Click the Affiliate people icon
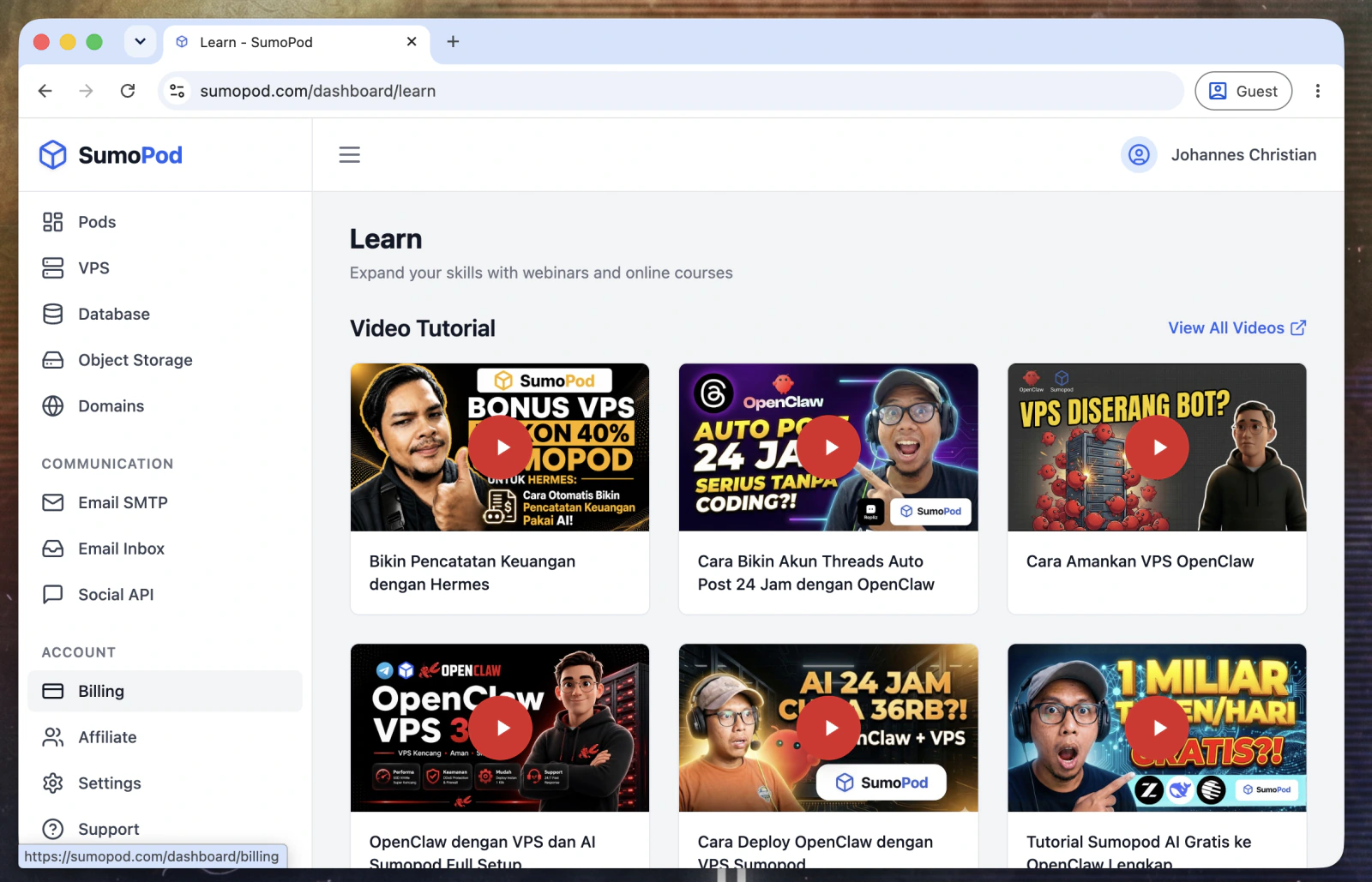This screenshot has width=1372, height=882. pyautogui.click(x=53, y=737)
